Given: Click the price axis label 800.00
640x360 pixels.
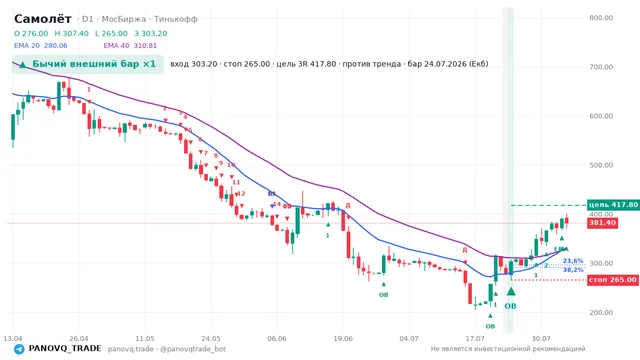Looking at the screenshot, I should pos(601,18).
